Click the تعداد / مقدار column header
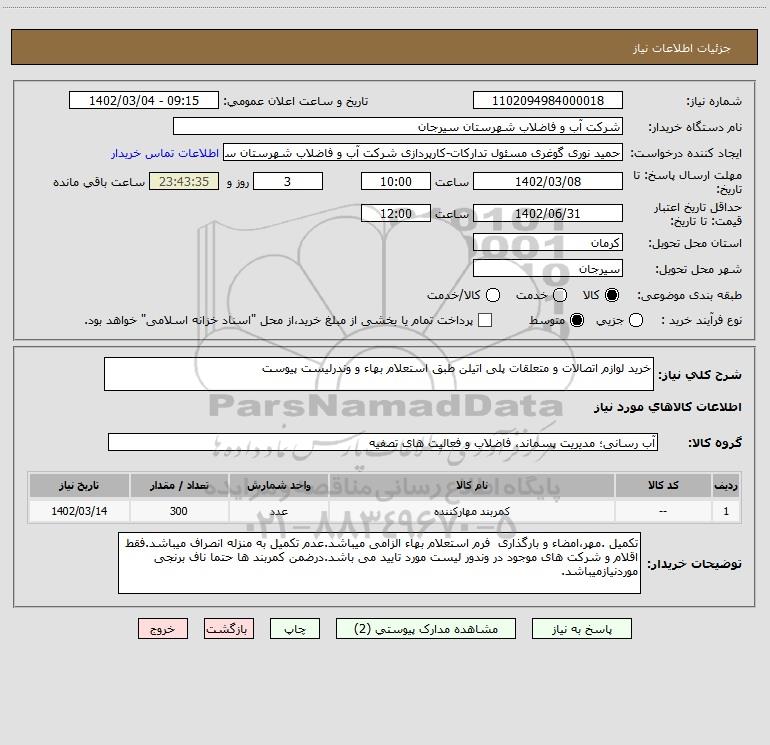Viewport: 770px width, 745px height. (179, 485)
